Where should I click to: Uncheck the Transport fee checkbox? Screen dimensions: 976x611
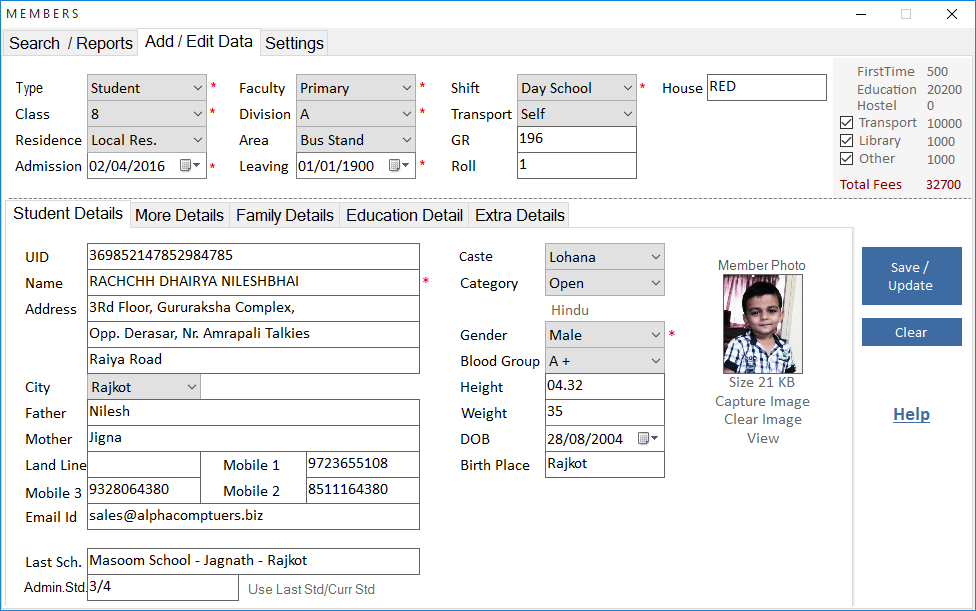coord(846,123)
